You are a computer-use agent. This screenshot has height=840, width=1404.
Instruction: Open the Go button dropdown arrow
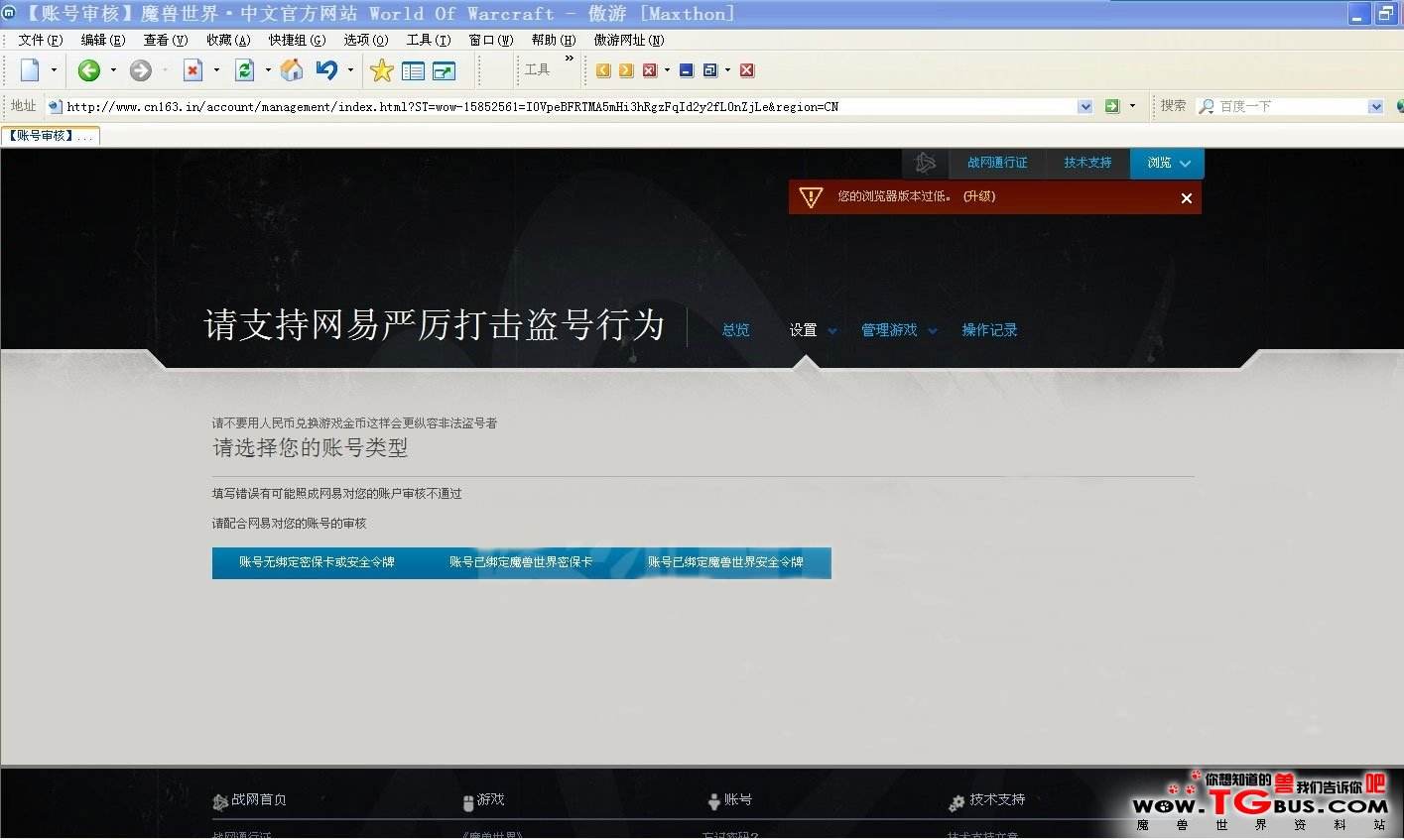1132,106
